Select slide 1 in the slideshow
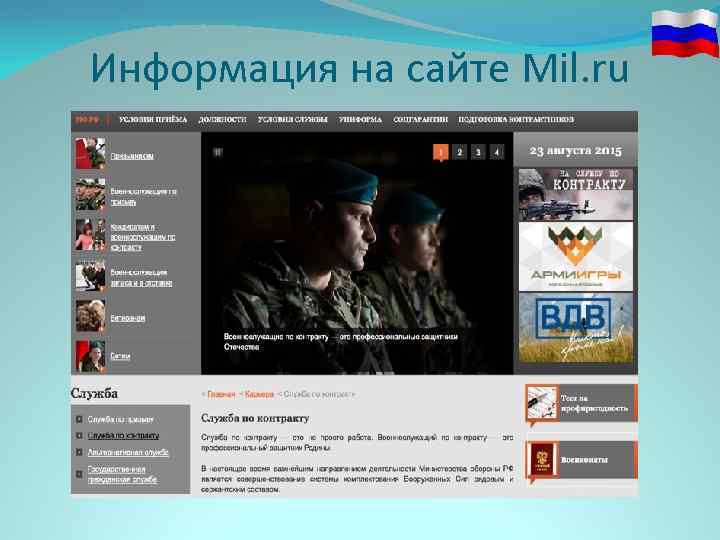 [441, 152]
